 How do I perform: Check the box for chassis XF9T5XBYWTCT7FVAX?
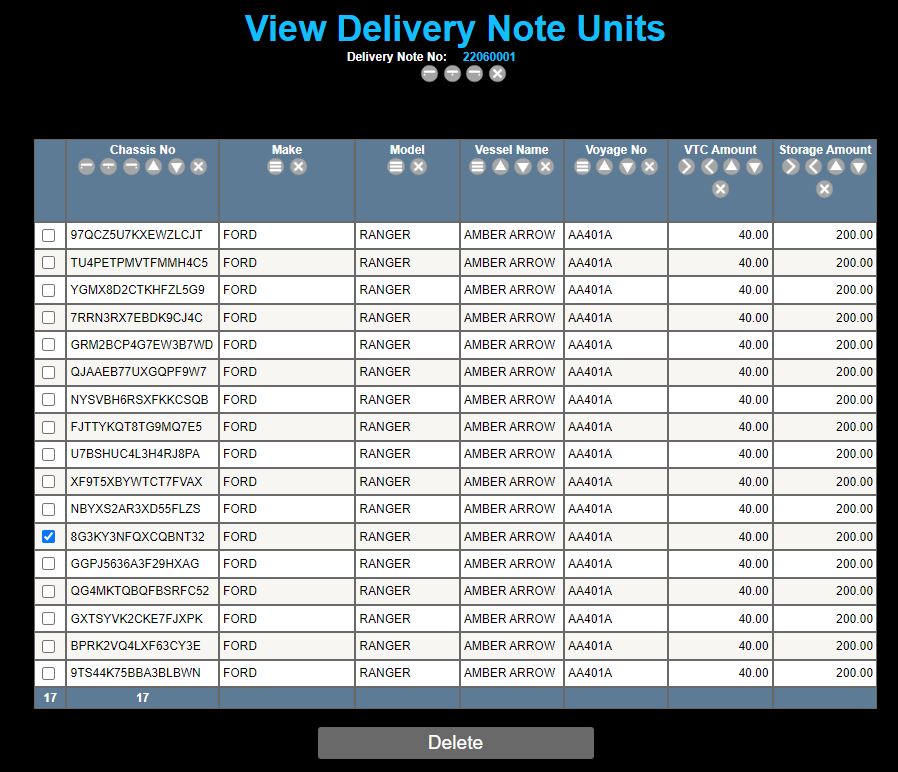tap(49, 482)
